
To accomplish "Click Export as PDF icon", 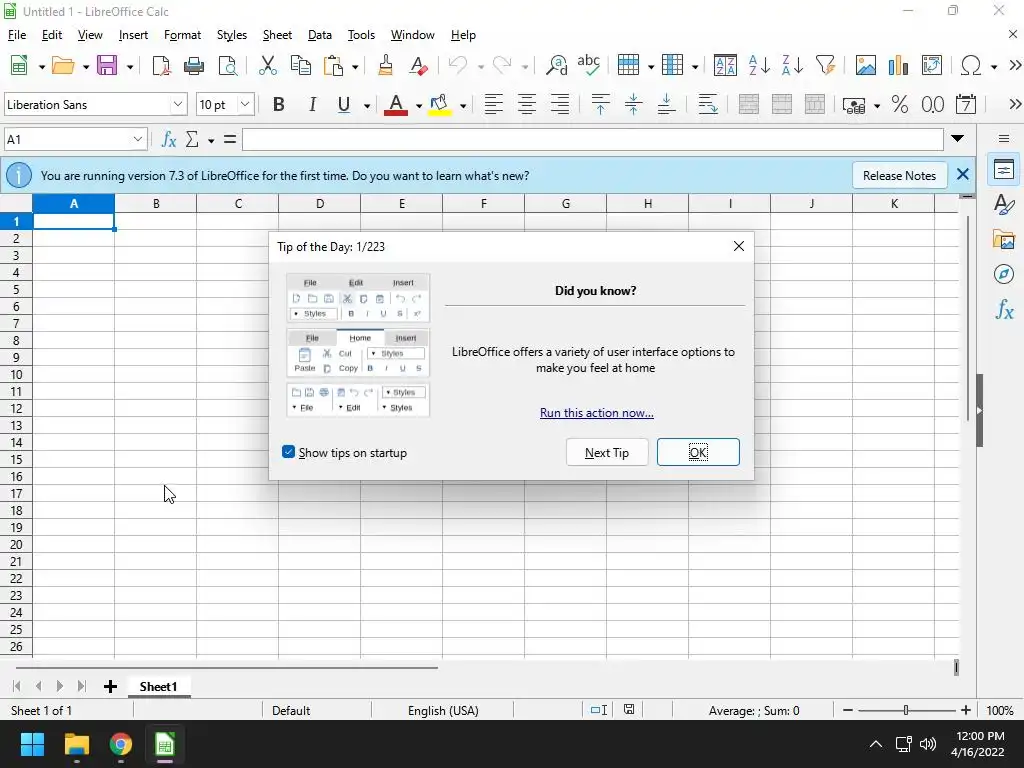I will point(161,65).
